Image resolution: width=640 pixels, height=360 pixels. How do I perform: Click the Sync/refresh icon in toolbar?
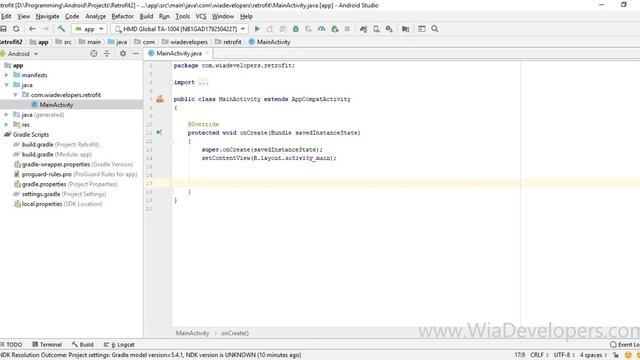[x=16, y=29]
